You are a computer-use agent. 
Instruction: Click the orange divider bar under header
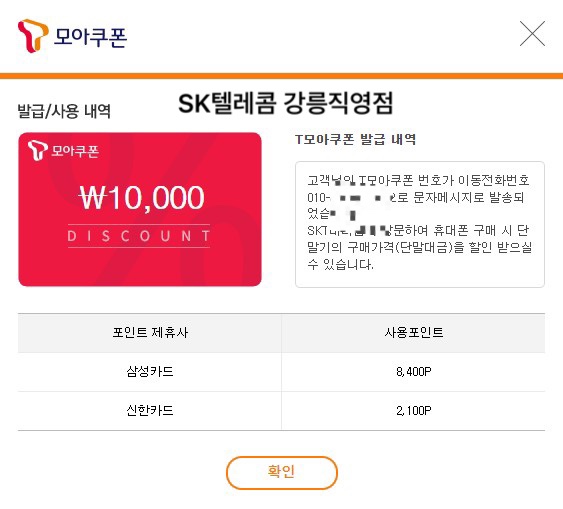[282, 76]
